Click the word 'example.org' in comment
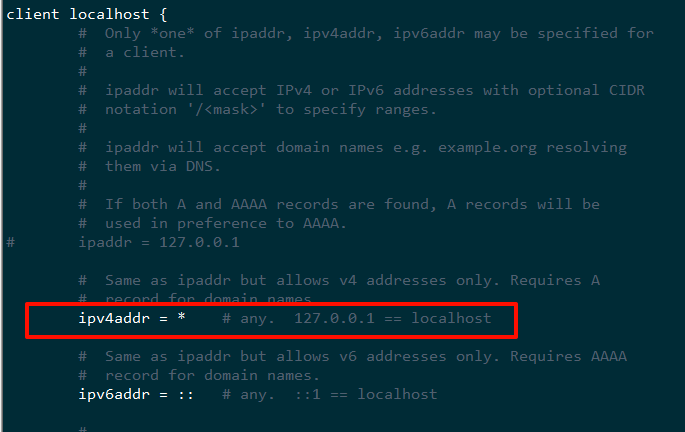The height and width of the screenshot is (432, 685). [487, 148]
